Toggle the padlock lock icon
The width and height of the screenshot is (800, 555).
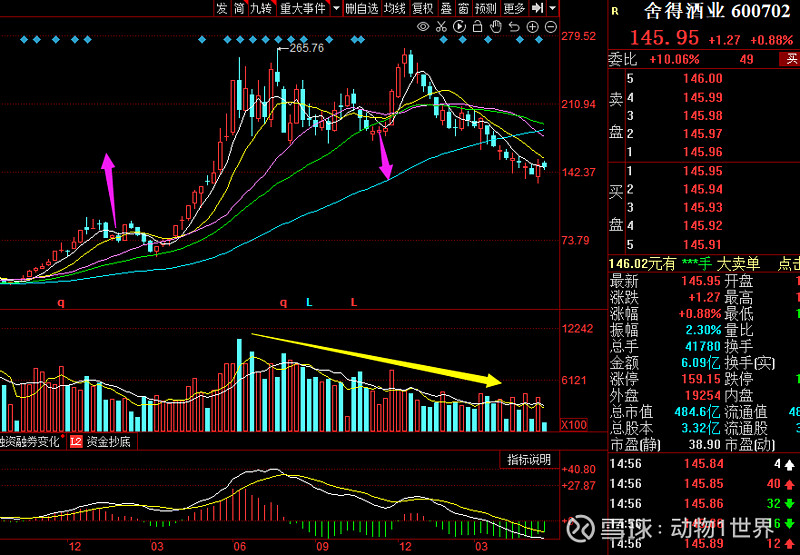click(x=478, y=27)
